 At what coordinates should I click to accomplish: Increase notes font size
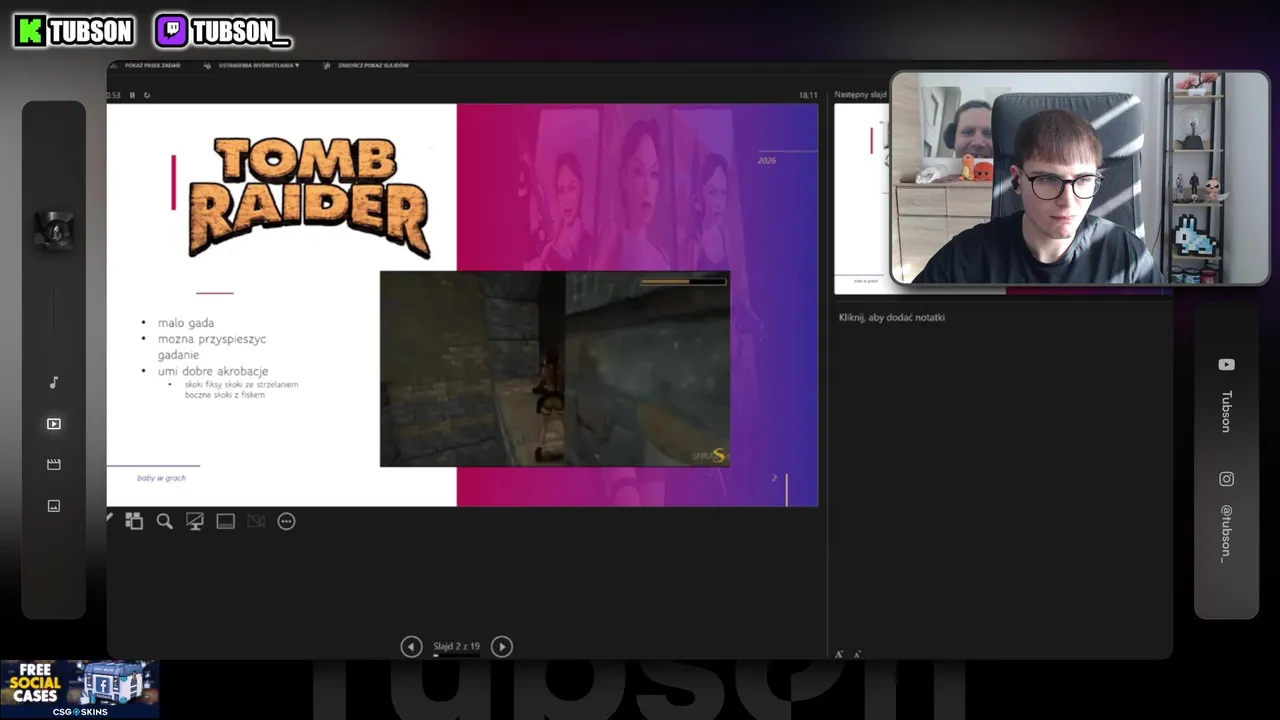point(839,655)
